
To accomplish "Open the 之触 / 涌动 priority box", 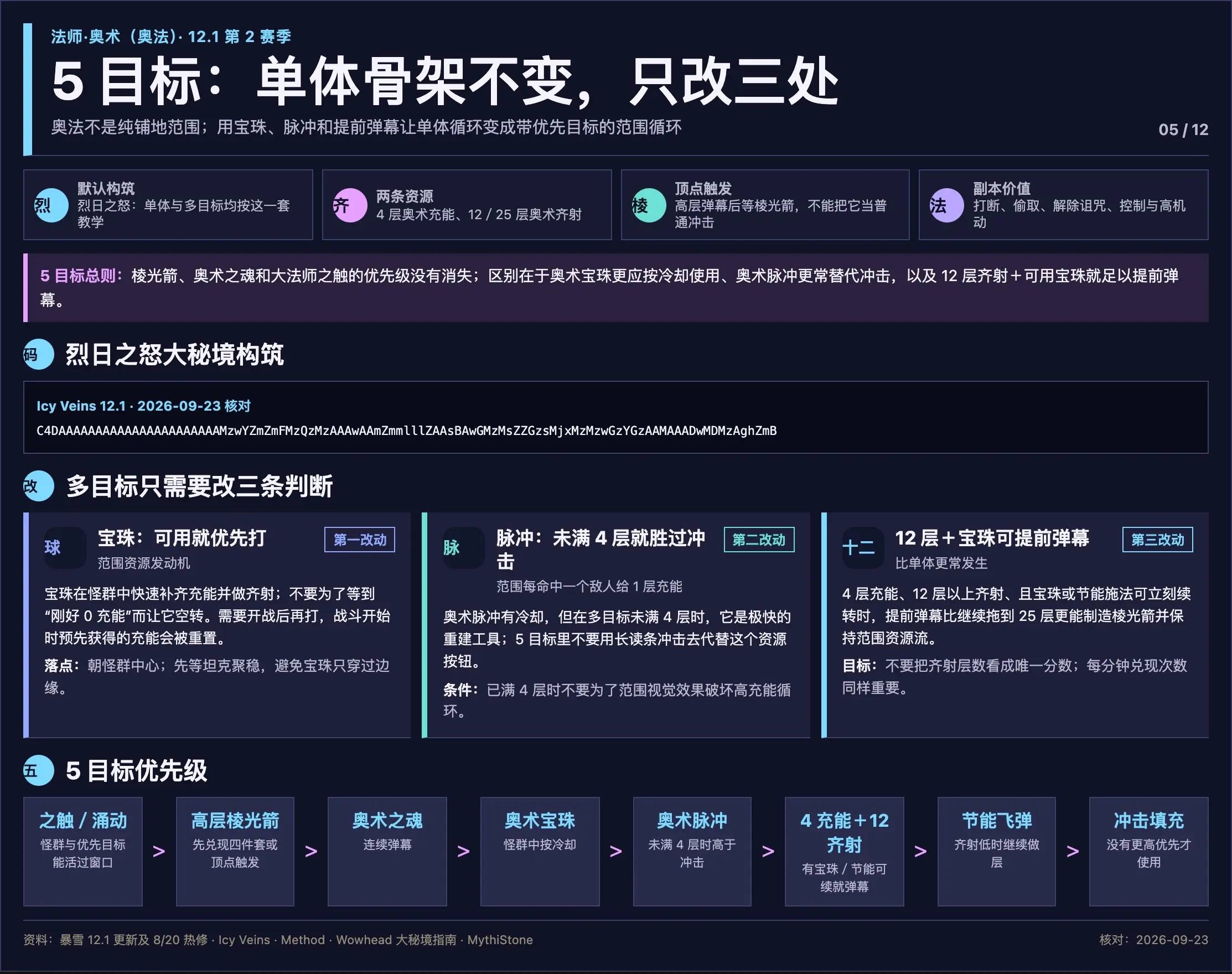I will click(x=82, y=851).
